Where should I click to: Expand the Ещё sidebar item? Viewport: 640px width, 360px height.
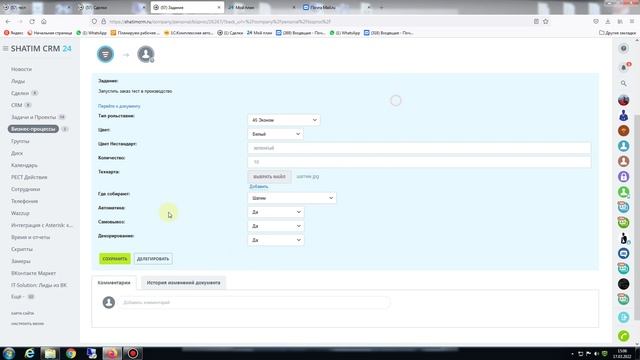pyautogui.click(x=18, y=297)
